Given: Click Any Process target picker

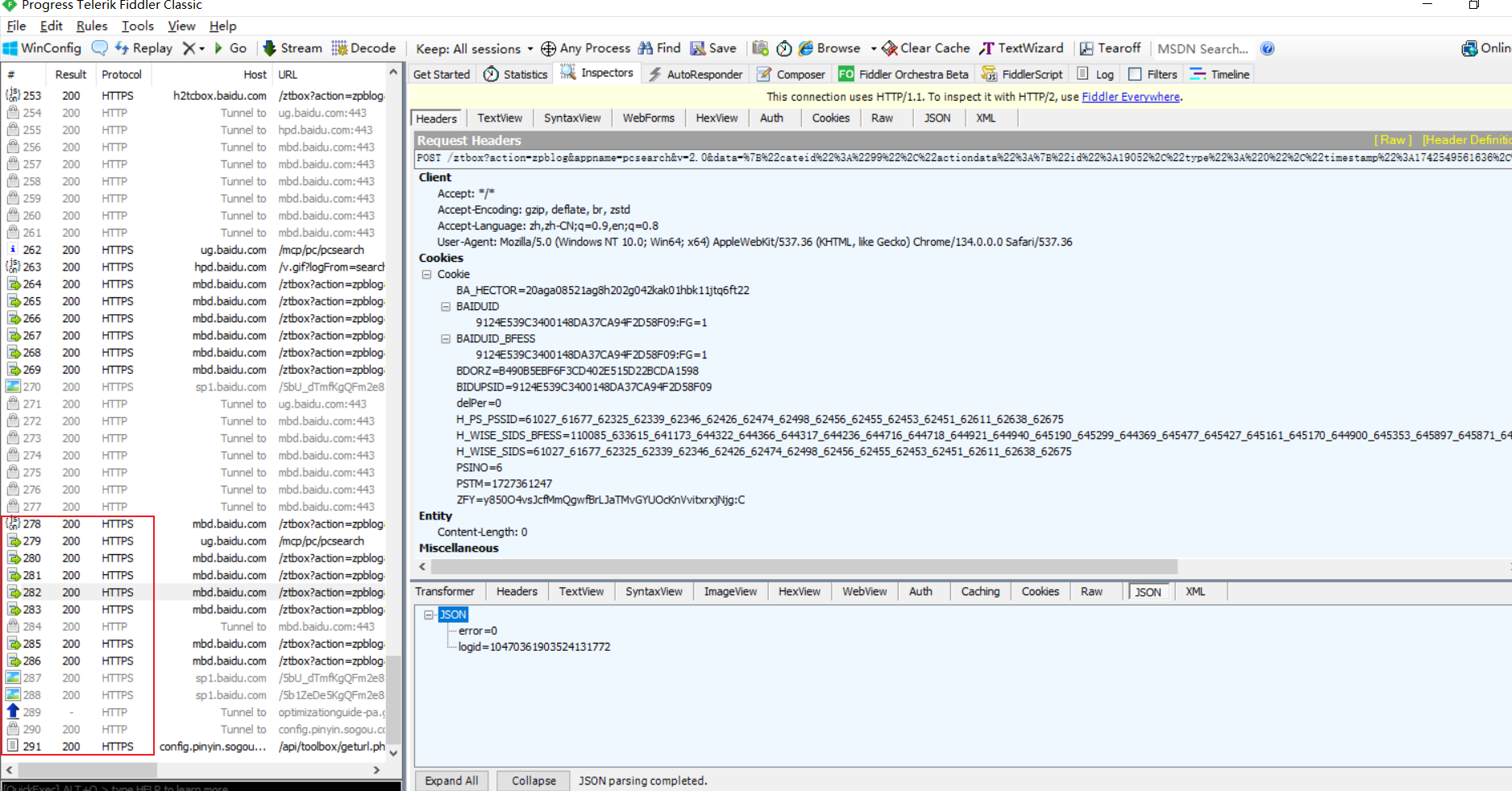Looking at the screenshot, I should [585, 48].
